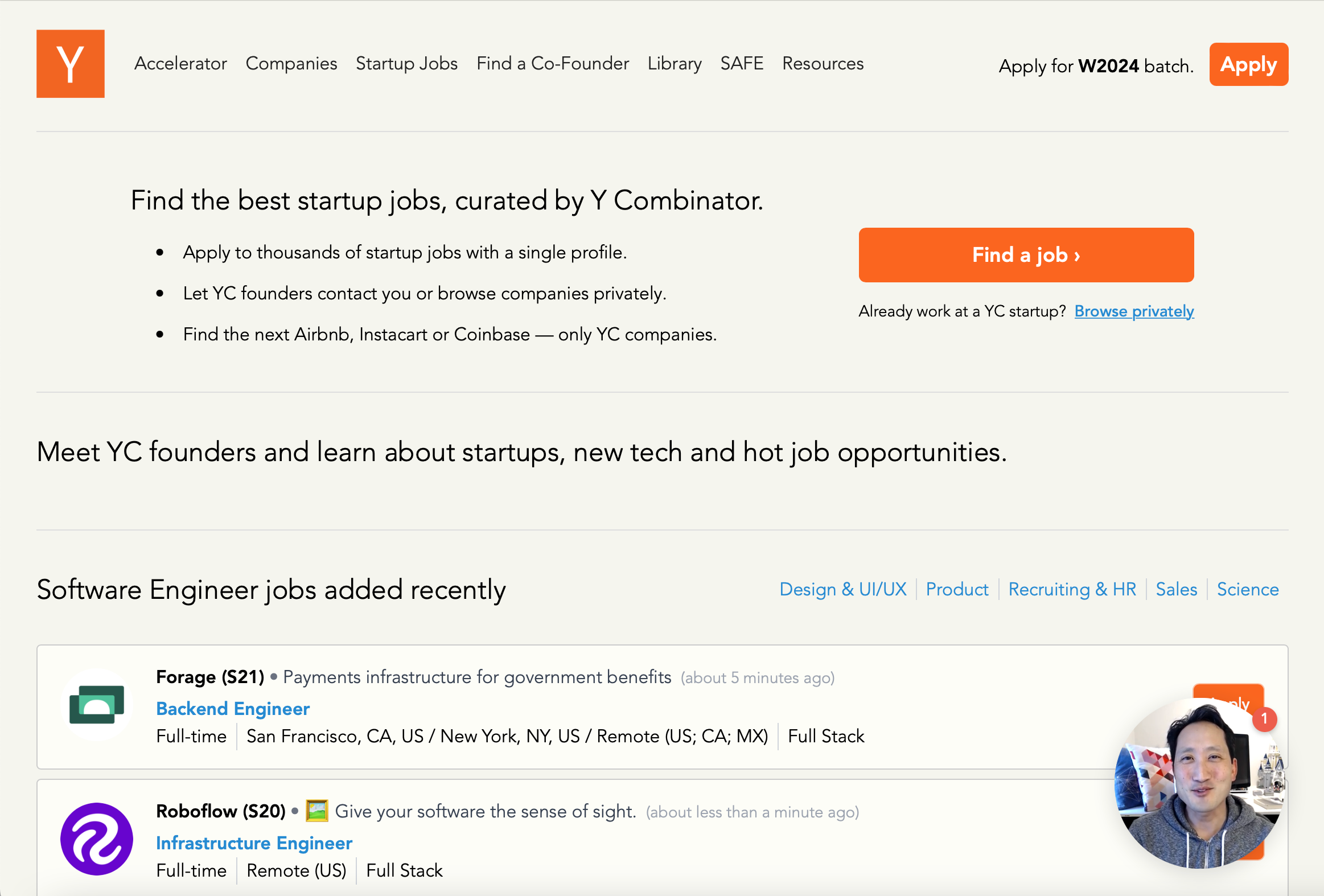Click the Product category filter link
This screenshot has width=1324, height=896.
(955, 588)
